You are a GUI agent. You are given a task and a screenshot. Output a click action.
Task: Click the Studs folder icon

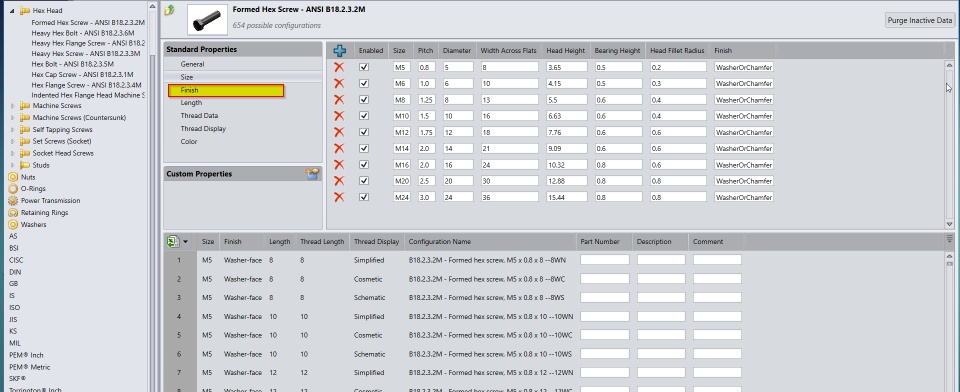[25, 165]
